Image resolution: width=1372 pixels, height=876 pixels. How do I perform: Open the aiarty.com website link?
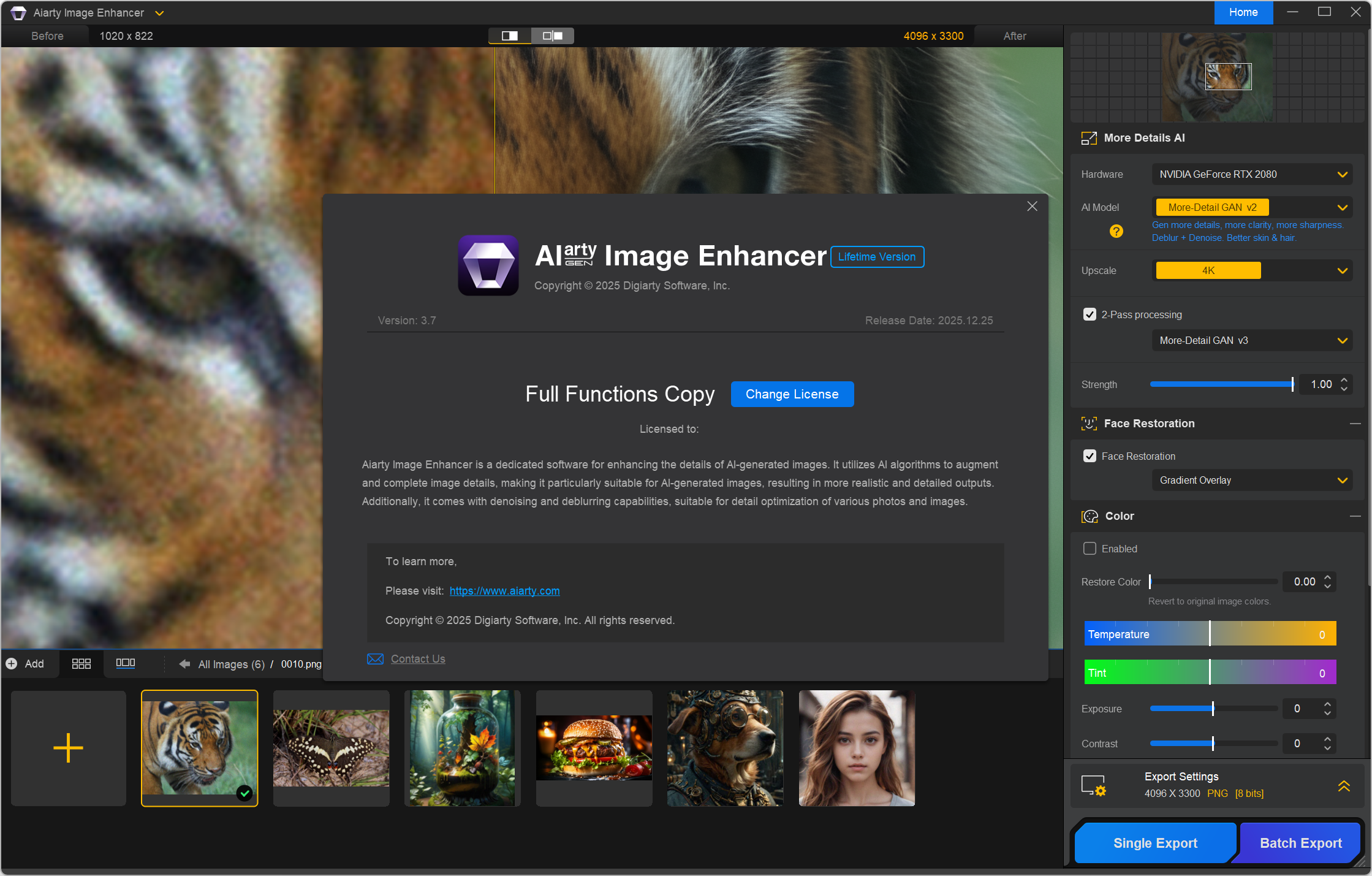tap(504, 591)
